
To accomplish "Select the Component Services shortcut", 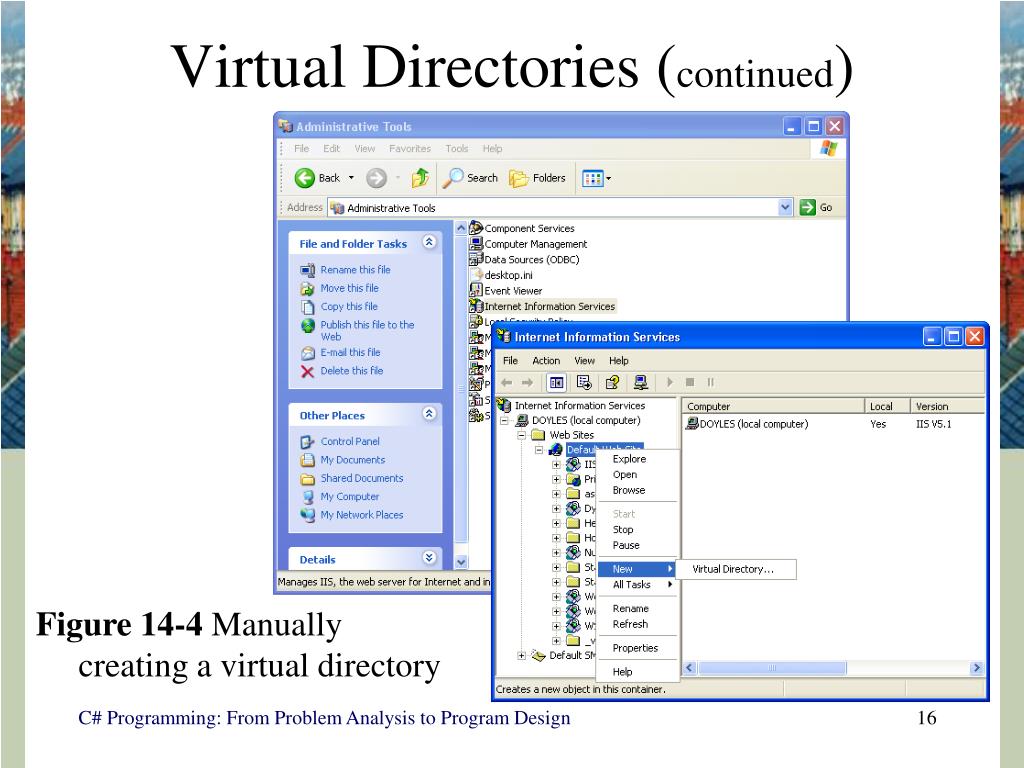I will 522,228.
